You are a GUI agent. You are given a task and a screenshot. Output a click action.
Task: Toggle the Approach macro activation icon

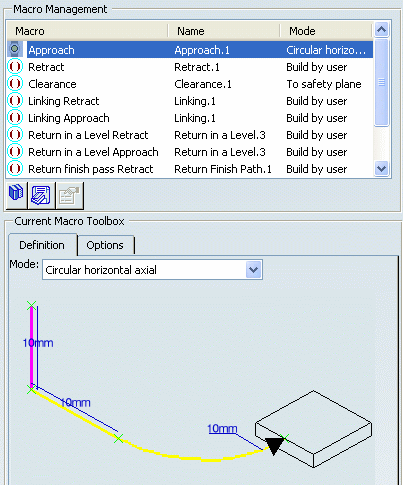click(15, 49)
